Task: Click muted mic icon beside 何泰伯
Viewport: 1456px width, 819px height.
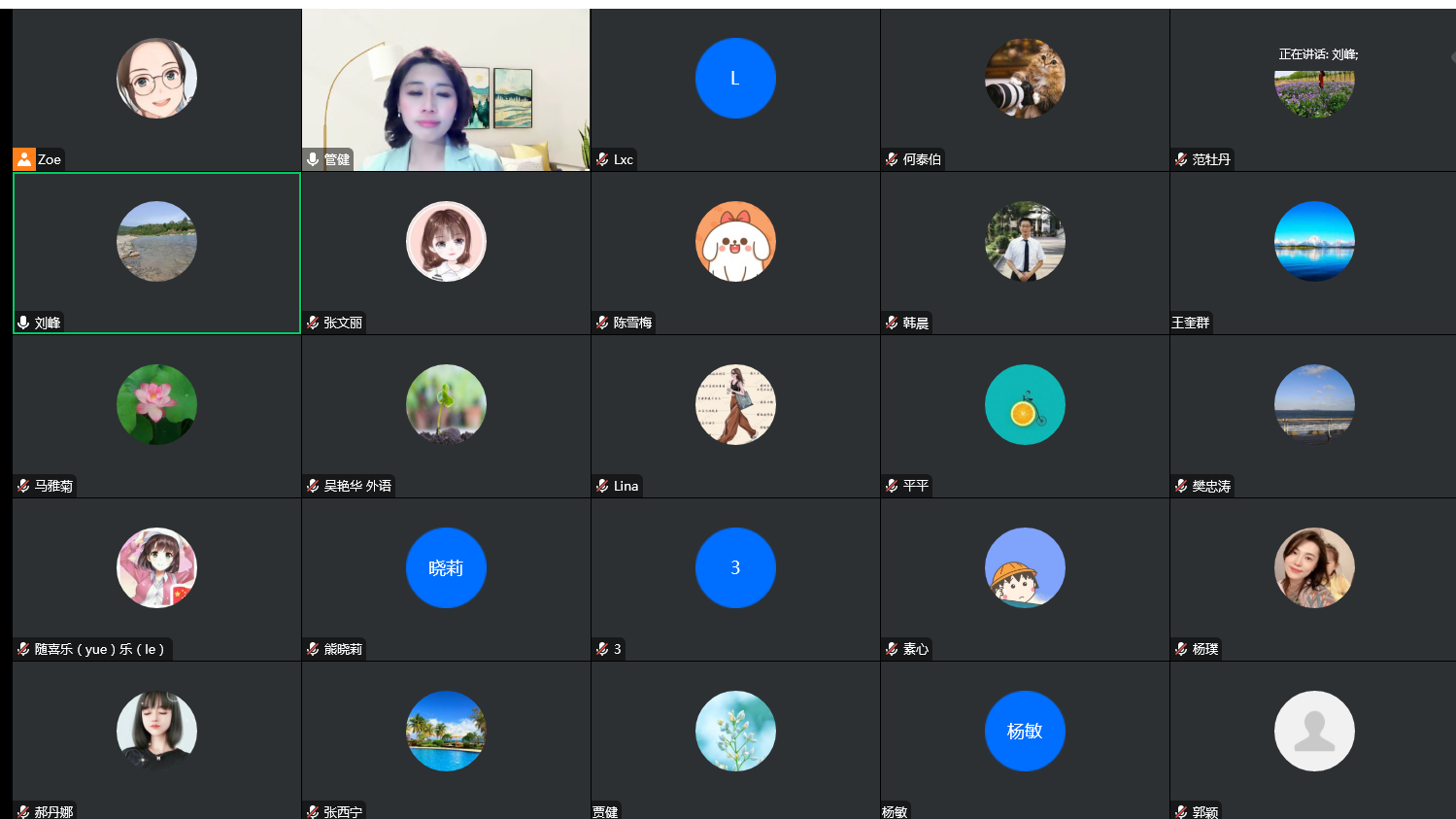Action: (892, 159)
